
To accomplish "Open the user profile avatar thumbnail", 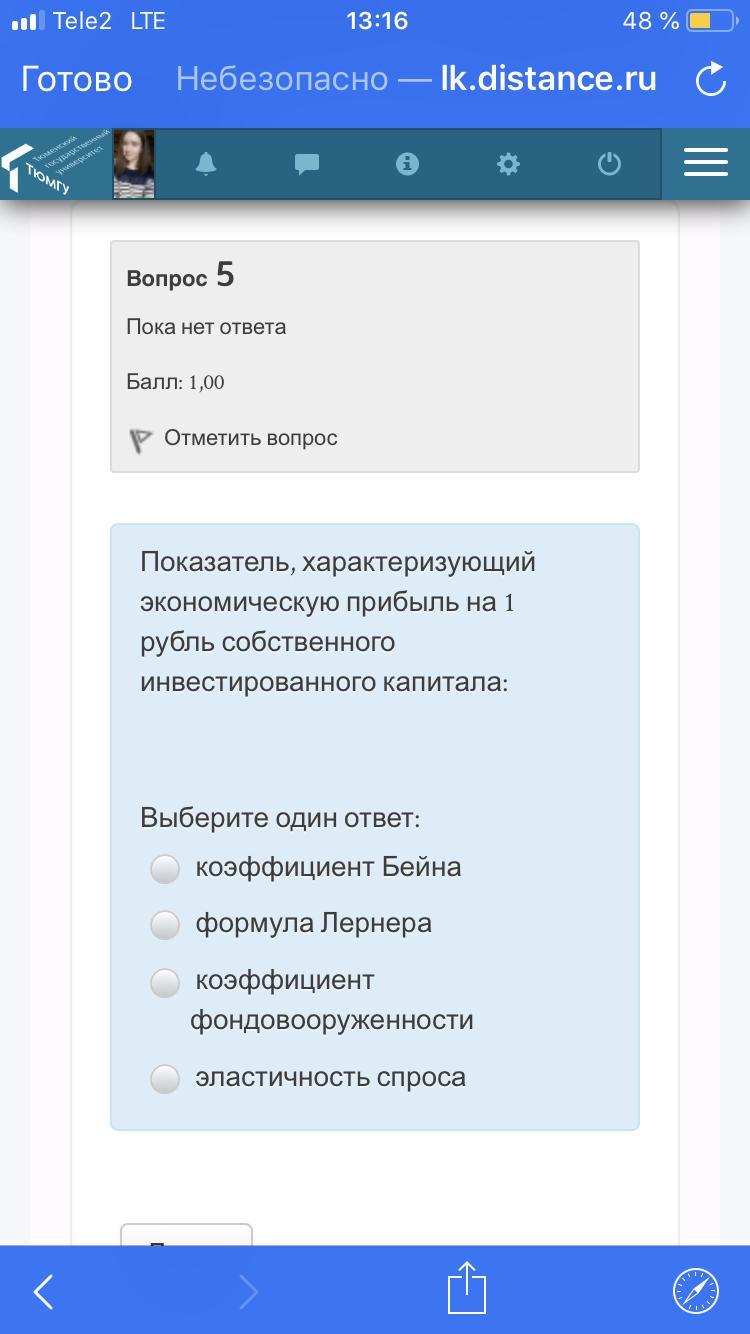I will 134,164.
